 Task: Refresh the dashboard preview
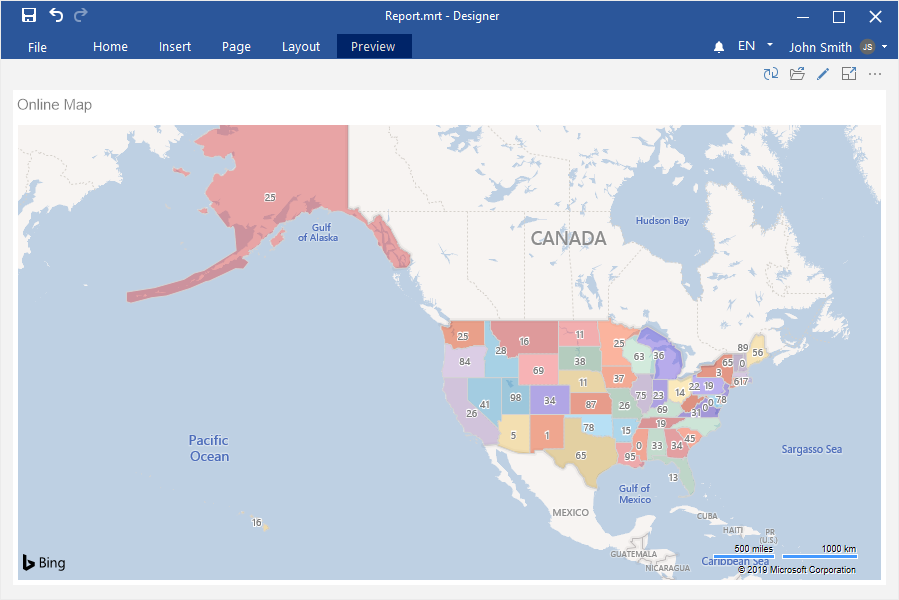tap(771, 74)
